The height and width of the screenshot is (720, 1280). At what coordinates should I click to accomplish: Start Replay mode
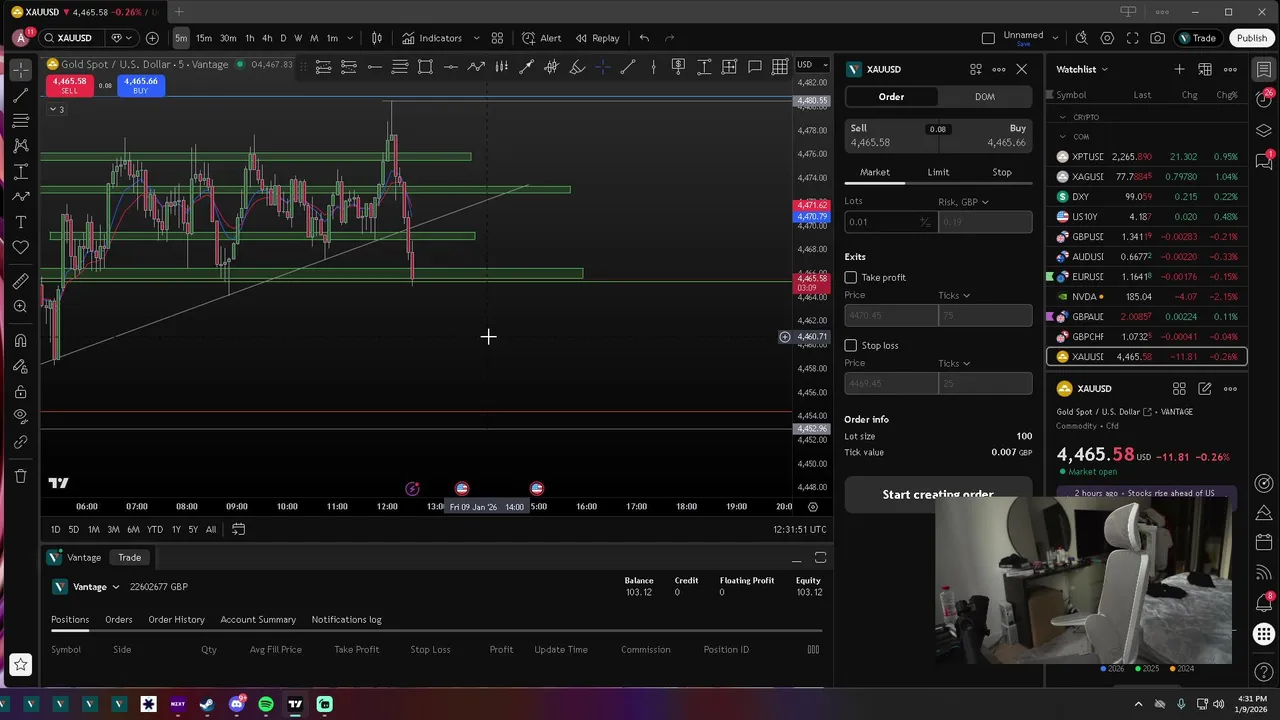(x=597, y=38)
